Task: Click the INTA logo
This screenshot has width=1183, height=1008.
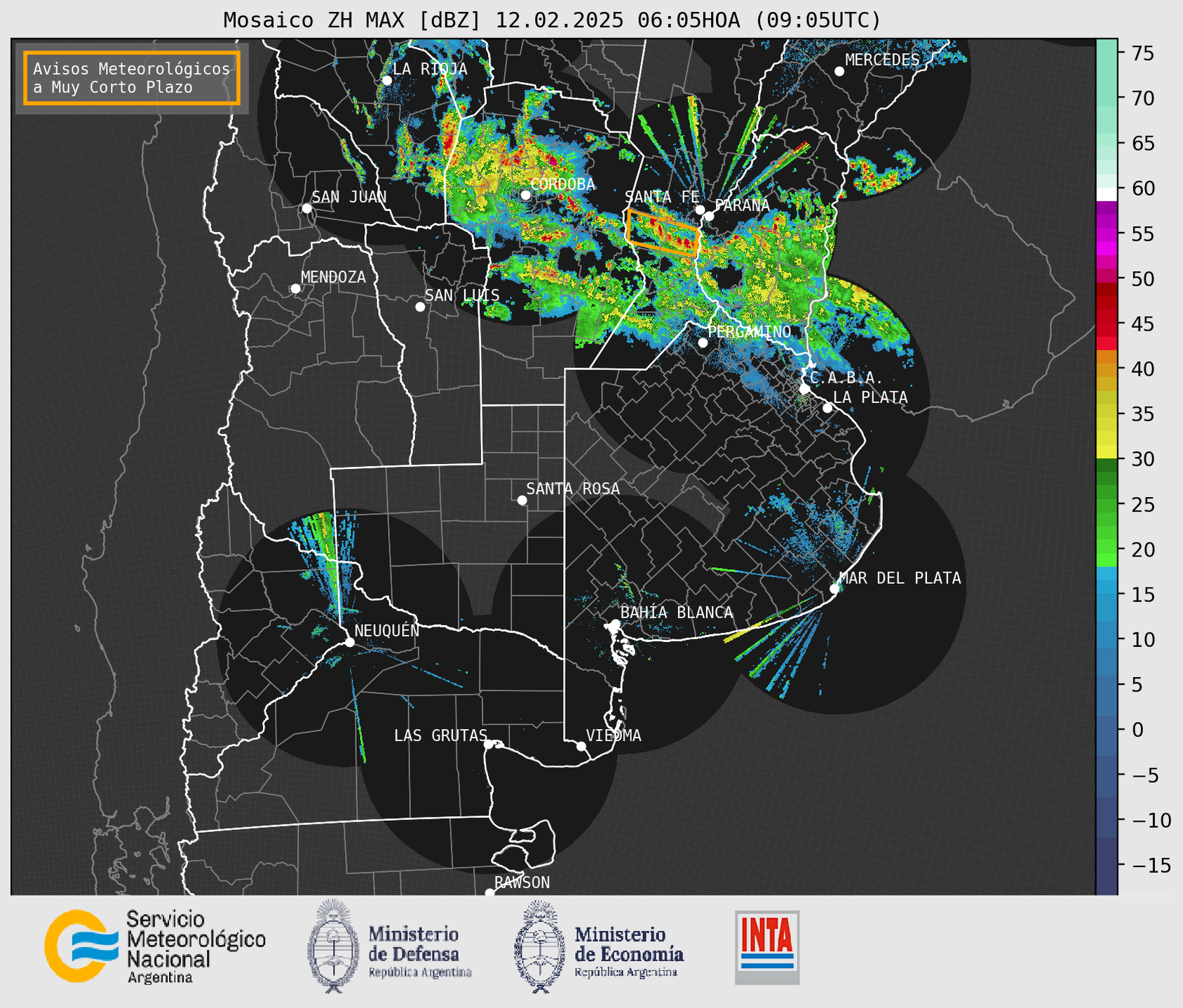Action: (767, 947)
